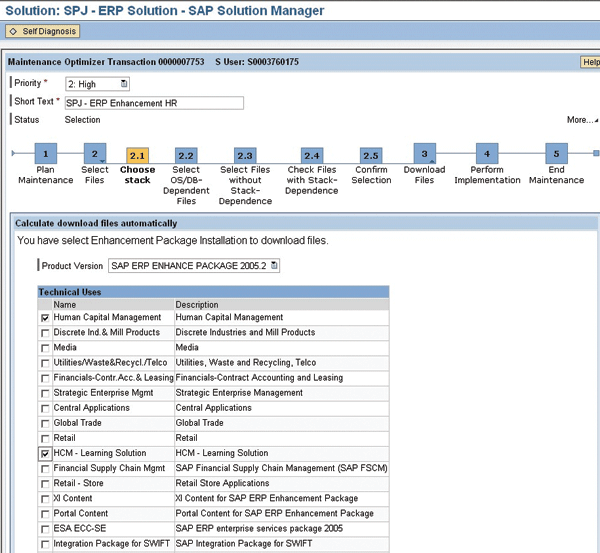
Task: Check the Media checkbox
Action: click(x=45, y=348)
